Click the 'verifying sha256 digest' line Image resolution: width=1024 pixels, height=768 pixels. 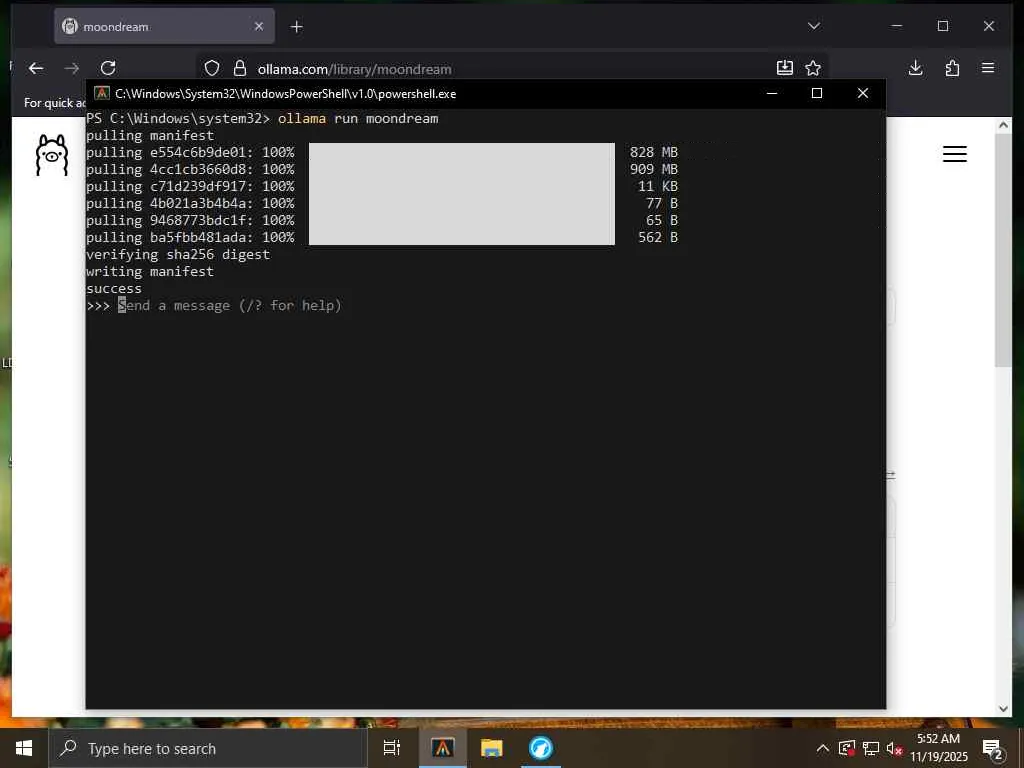(178, 254)
